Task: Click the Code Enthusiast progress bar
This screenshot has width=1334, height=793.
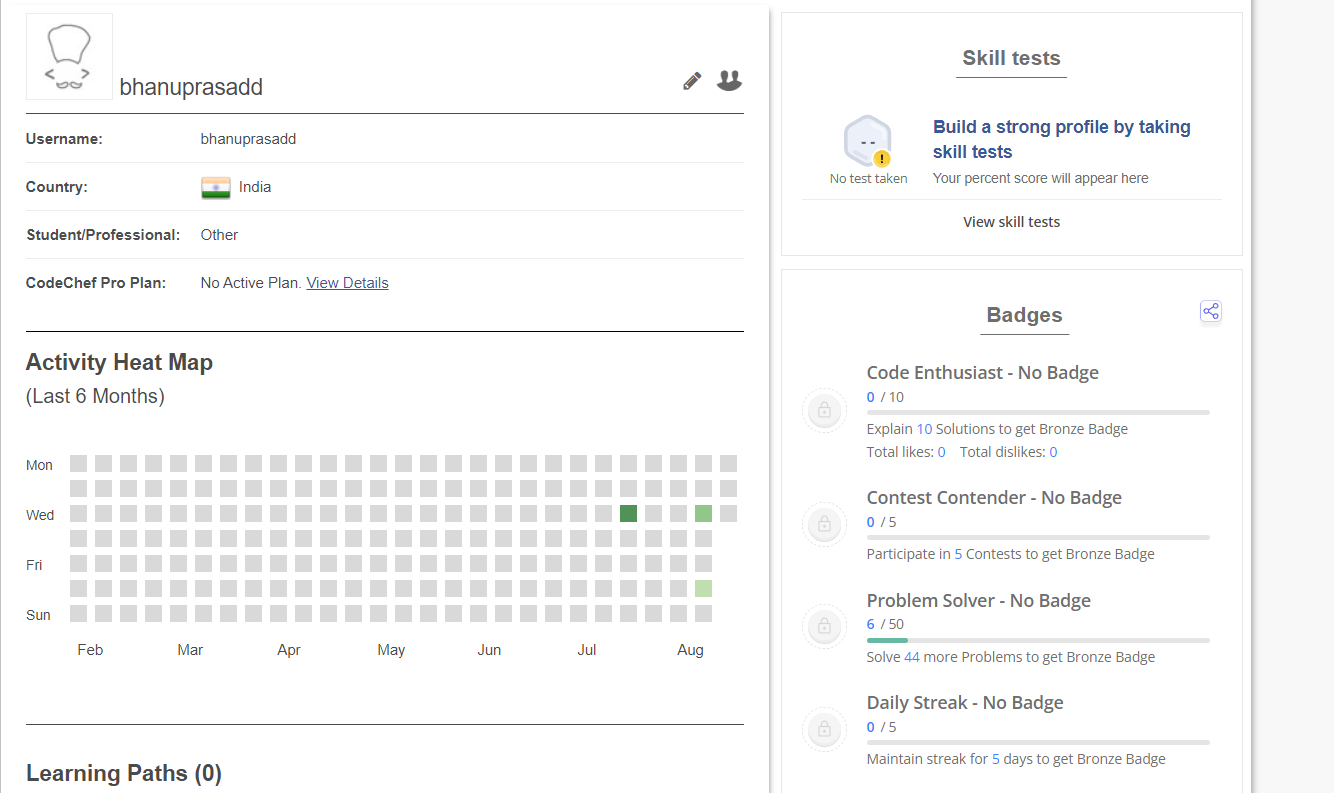Action: click(x=1037, y=412)
